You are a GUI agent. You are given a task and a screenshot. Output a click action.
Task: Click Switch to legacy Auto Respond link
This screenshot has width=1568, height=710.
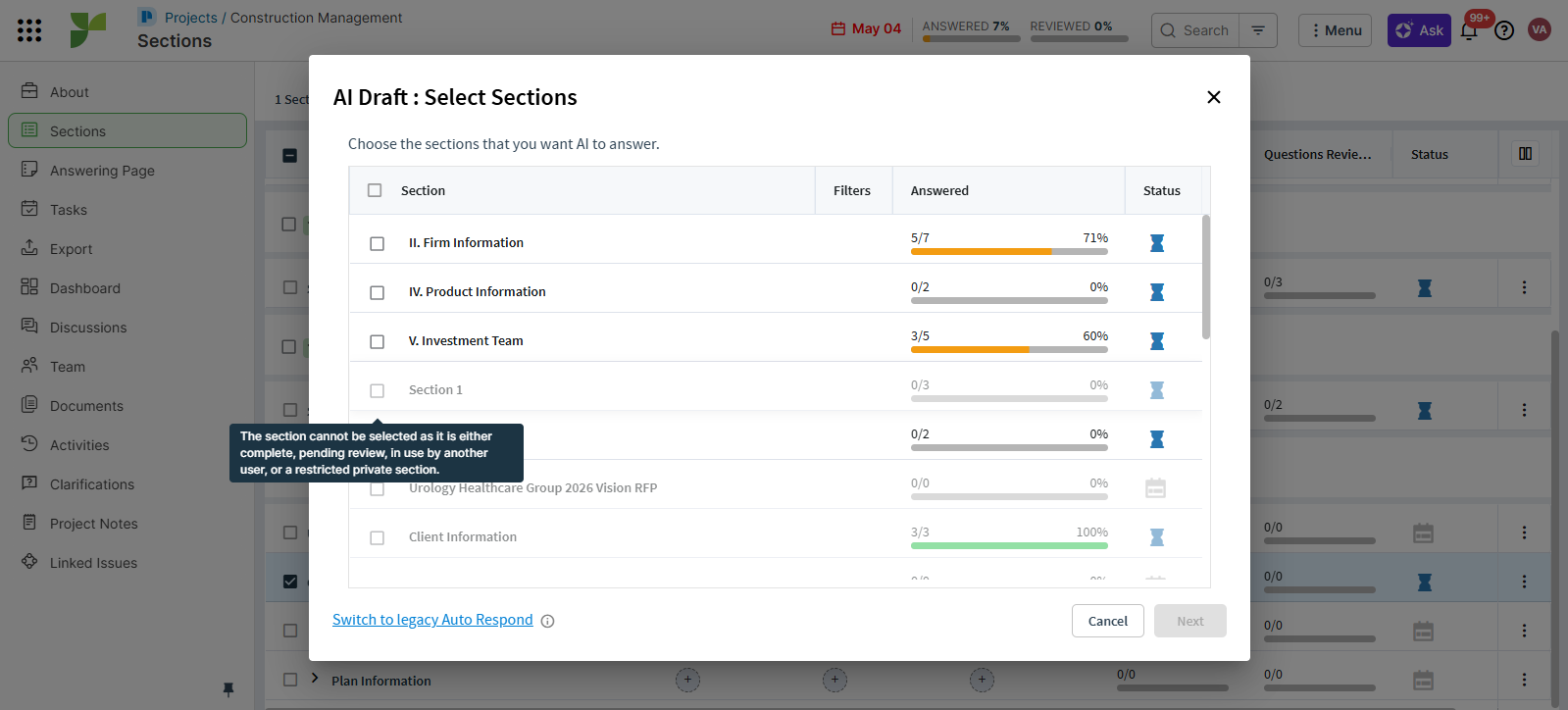[x=432, y=620]
